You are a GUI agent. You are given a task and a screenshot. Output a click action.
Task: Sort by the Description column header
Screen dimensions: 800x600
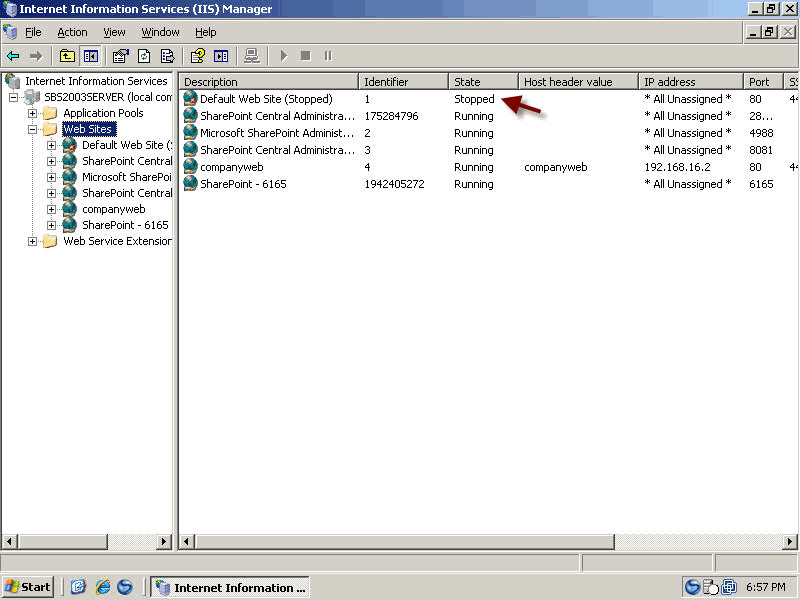[269, 82]
